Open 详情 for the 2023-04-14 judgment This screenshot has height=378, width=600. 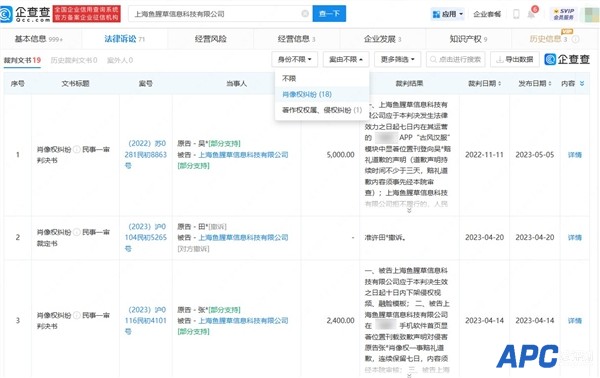[x=575, y=321]
